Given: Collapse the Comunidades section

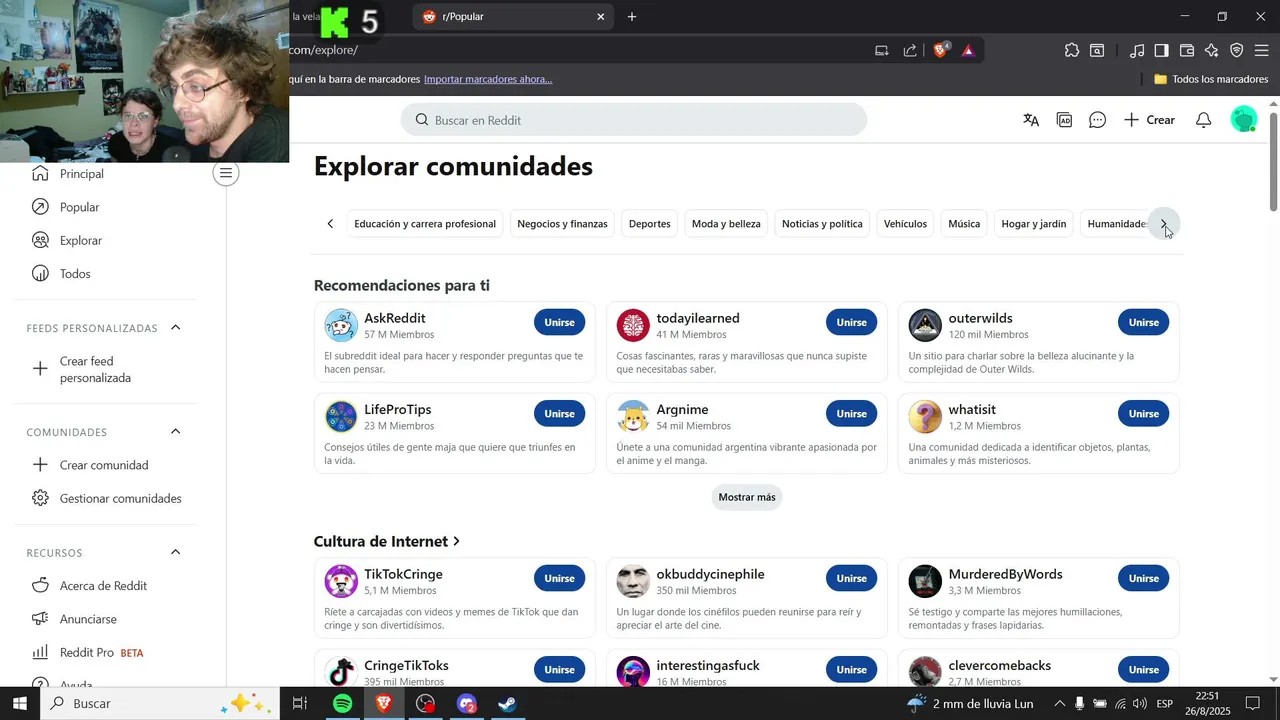Looking at the screenshot, I should click(x=176, y=432).
